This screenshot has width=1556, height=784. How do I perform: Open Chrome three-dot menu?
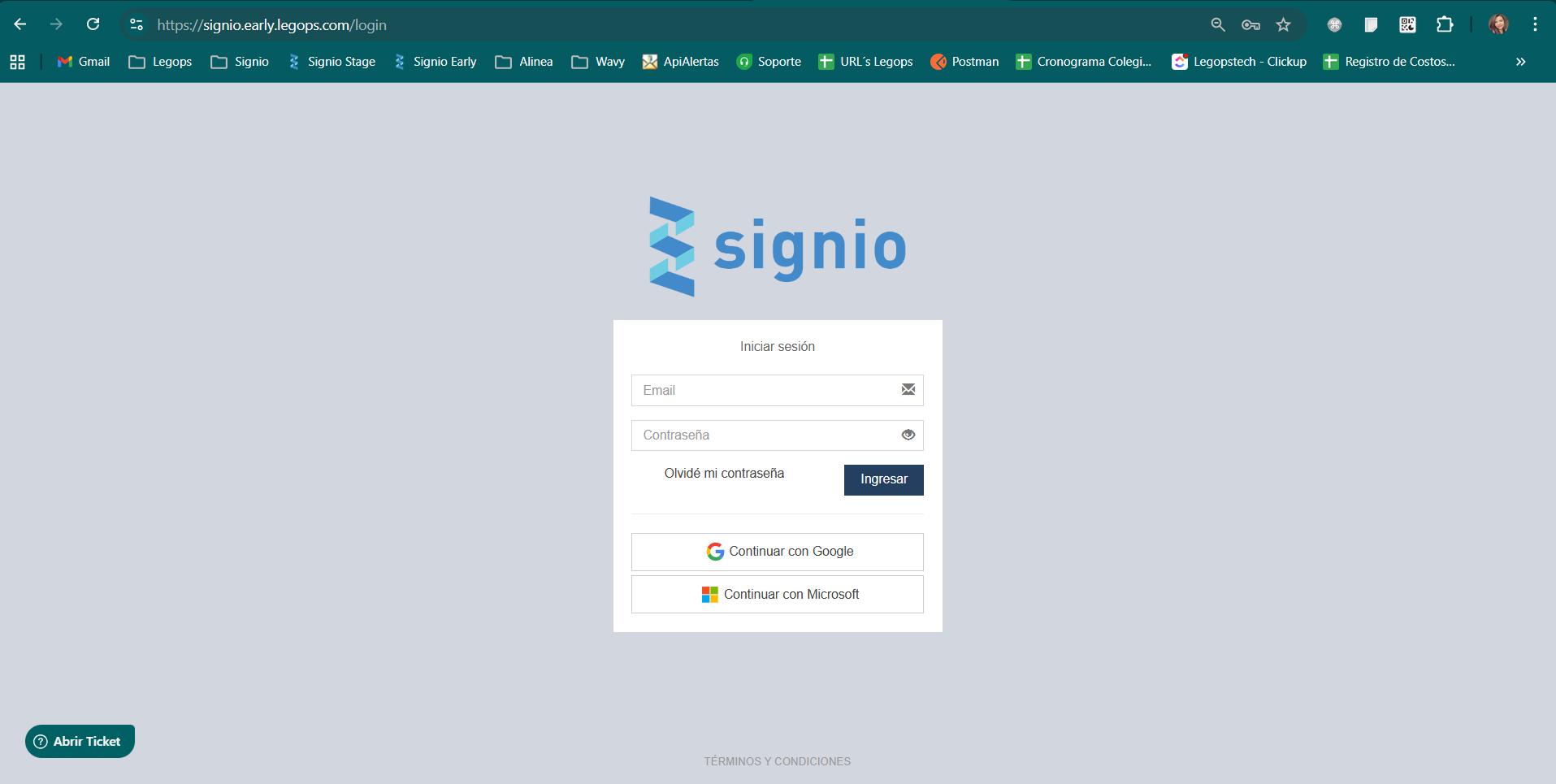tap(1535, 25)
